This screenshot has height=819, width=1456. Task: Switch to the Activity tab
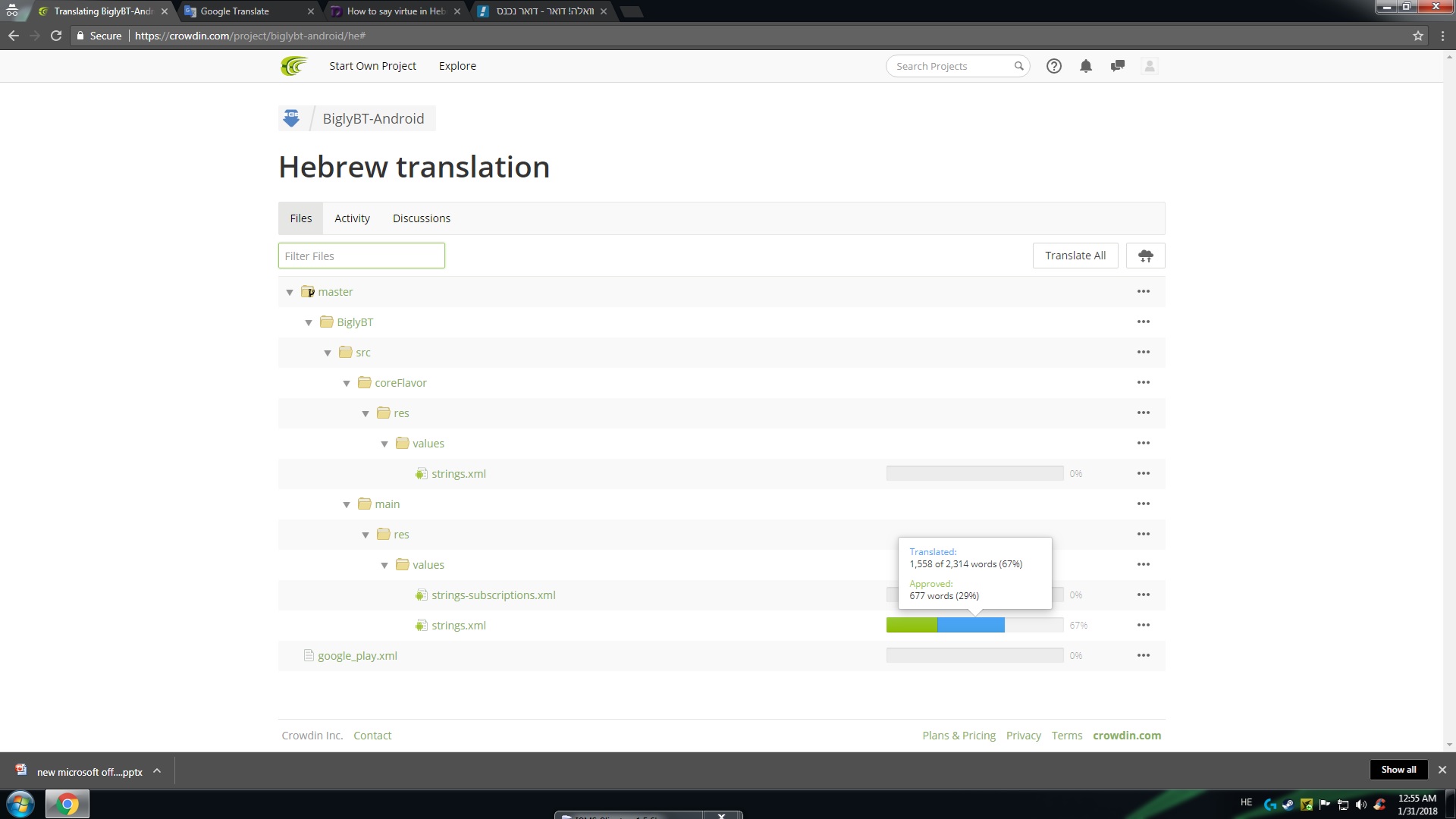pyautogui.click(x=352, y=218)
